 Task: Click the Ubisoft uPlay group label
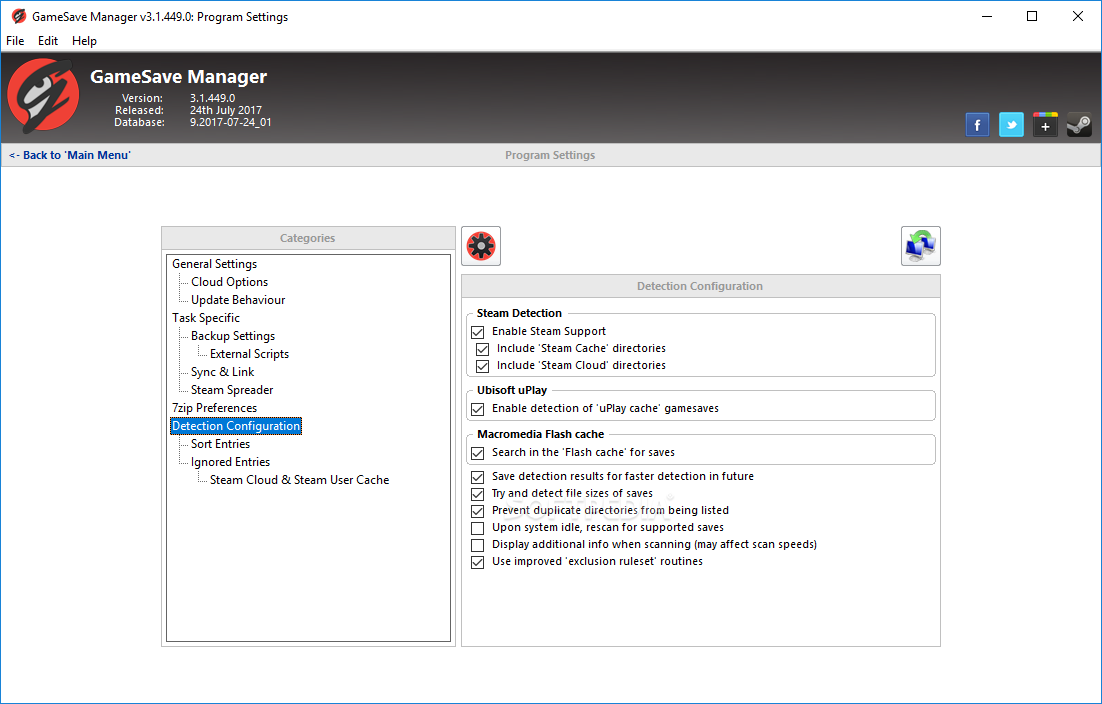point(512,390)
